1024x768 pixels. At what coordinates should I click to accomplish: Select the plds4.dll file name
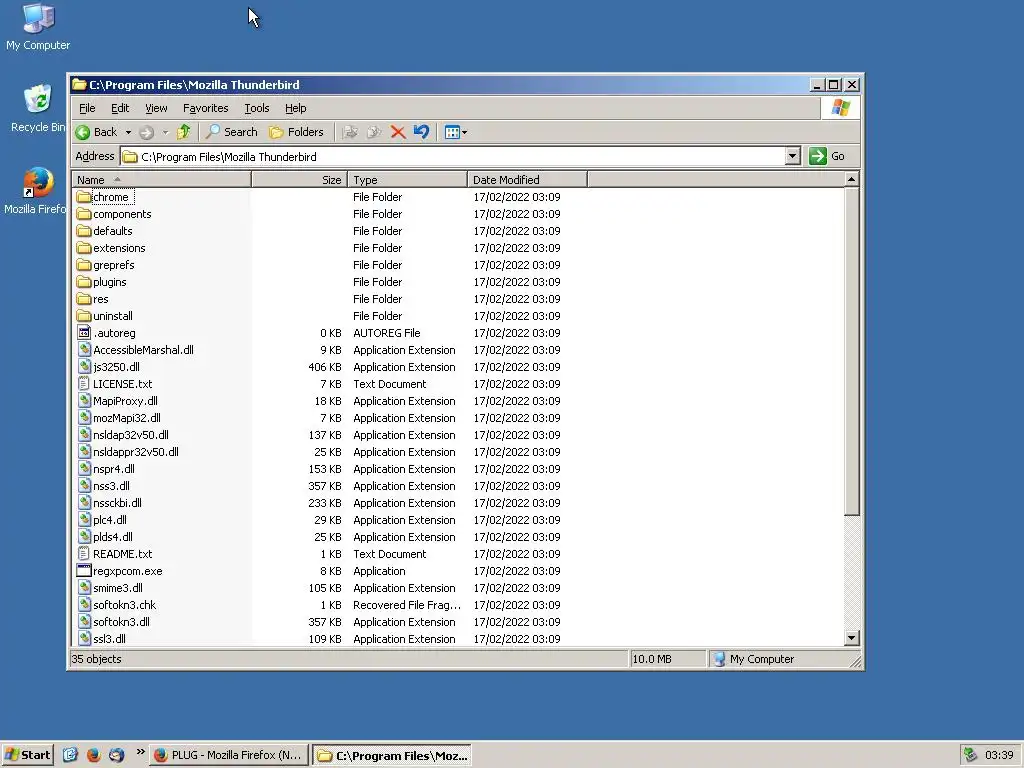coord(113,537)
